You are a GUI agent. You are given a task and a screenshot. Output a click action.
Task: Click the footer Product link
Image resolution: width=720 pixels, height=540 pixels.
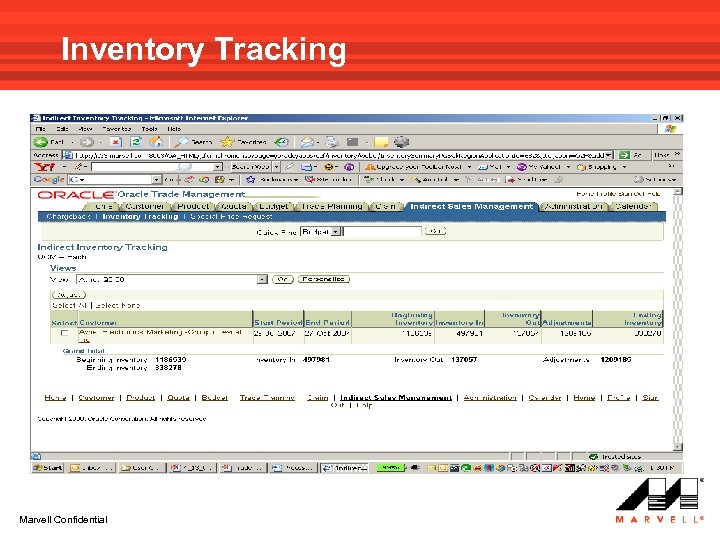tap(141, 398)
